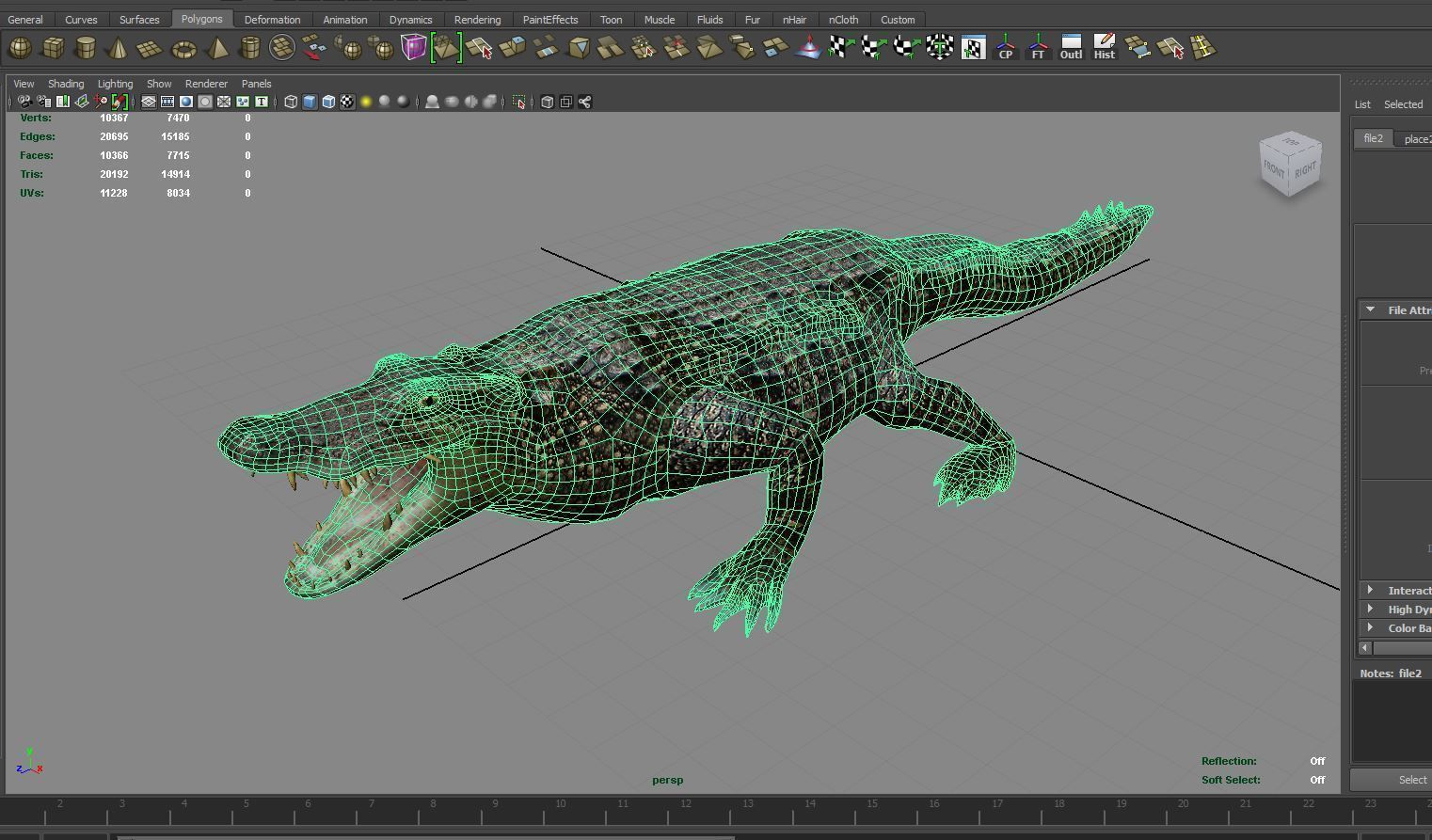Switch to the nCloth shelf tab
Viewport: 1432px width, 840px height.
[x=843, y=19]
